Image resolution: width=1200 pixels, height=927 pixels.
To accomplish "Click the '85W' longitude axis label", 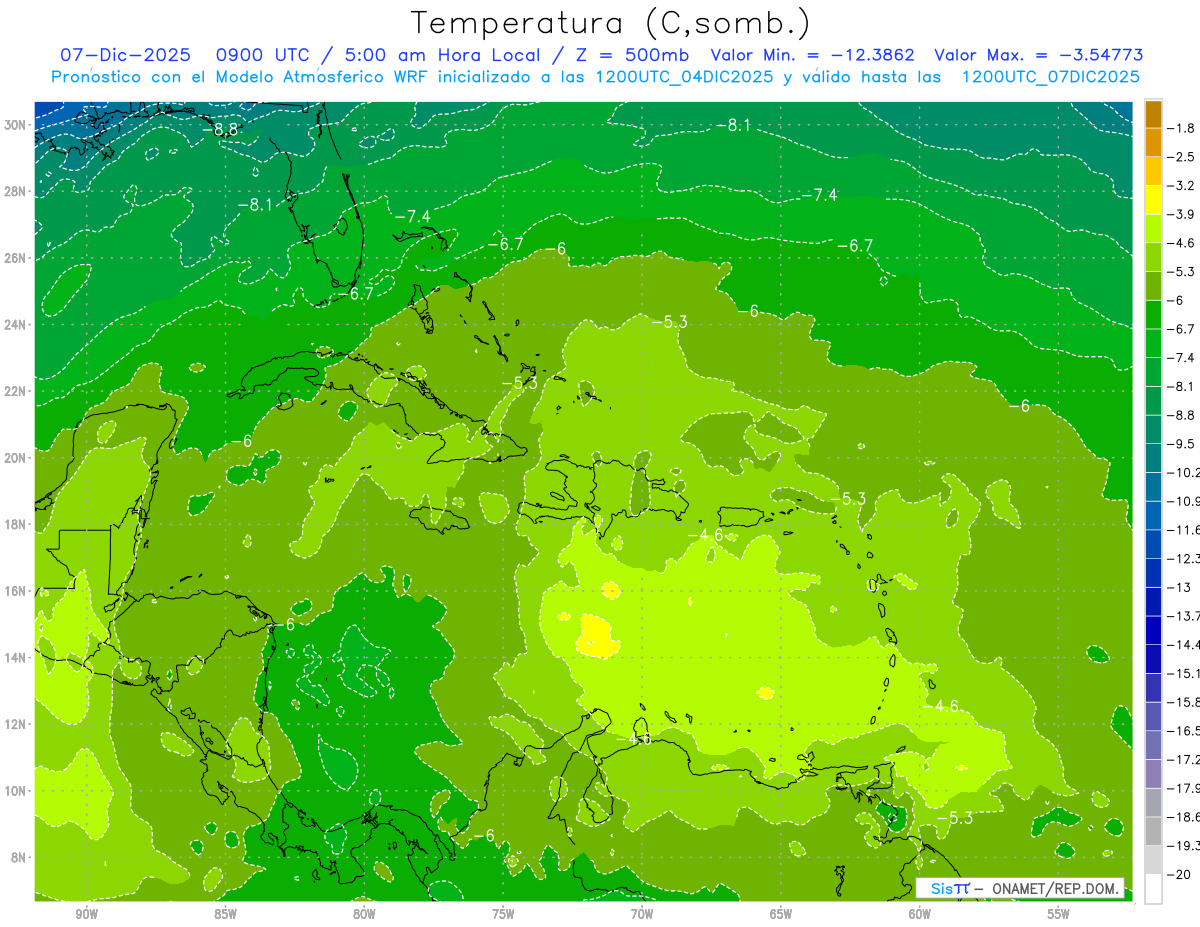I will tap(225, 914).
